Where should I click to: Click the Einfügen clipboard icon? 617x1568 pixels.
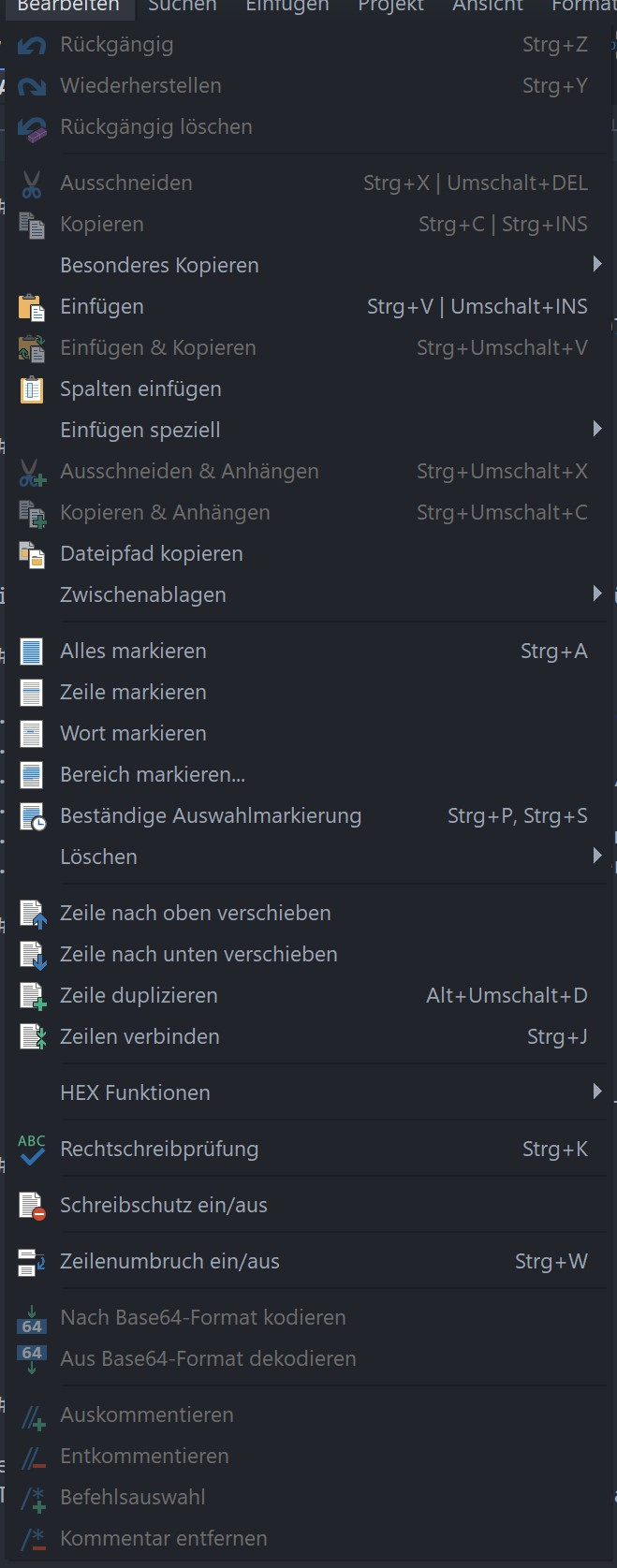tap(32, 307)
